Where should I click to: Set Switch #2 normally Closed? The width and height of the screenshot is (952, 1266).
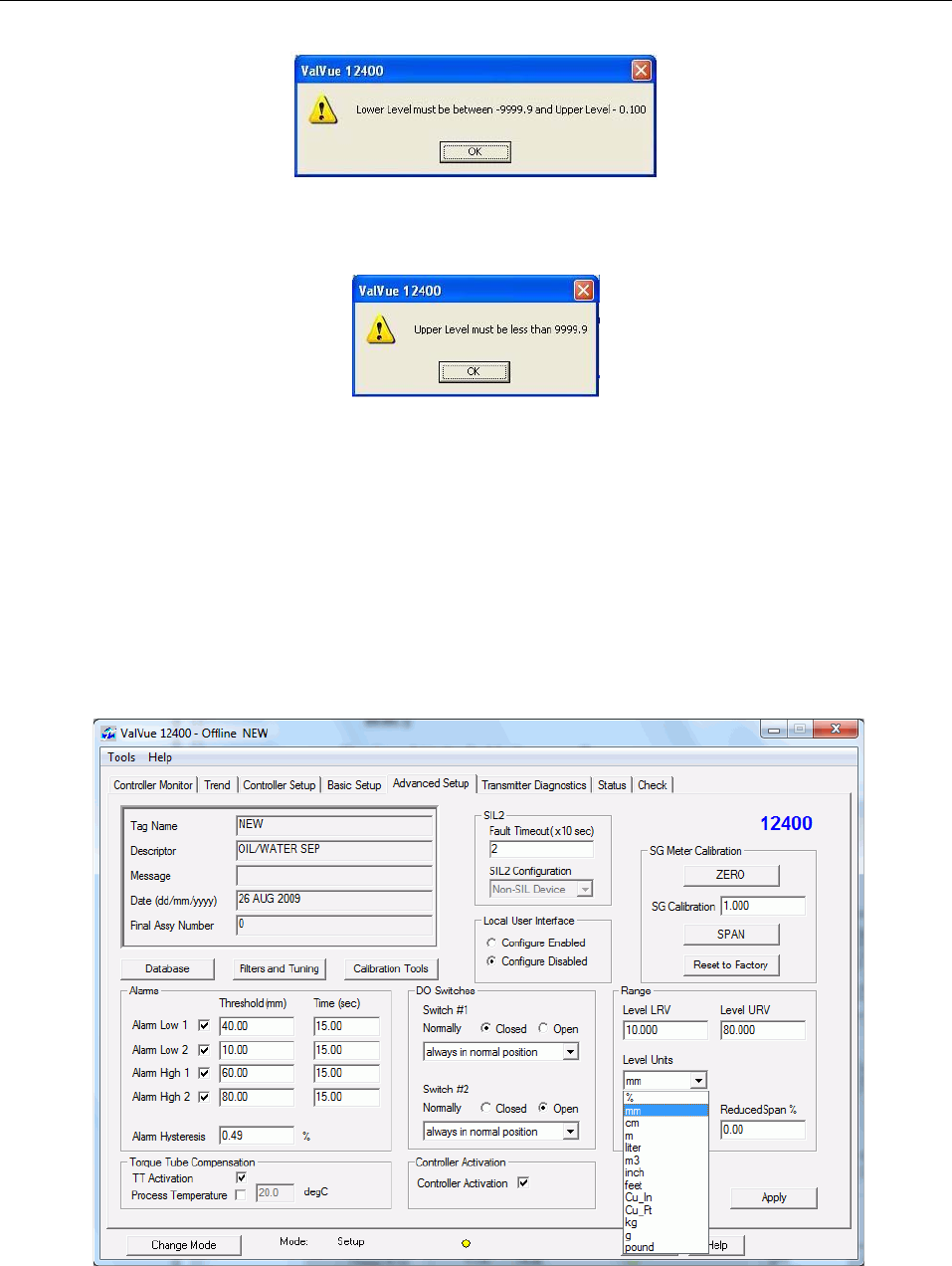tap(485, 1108)
